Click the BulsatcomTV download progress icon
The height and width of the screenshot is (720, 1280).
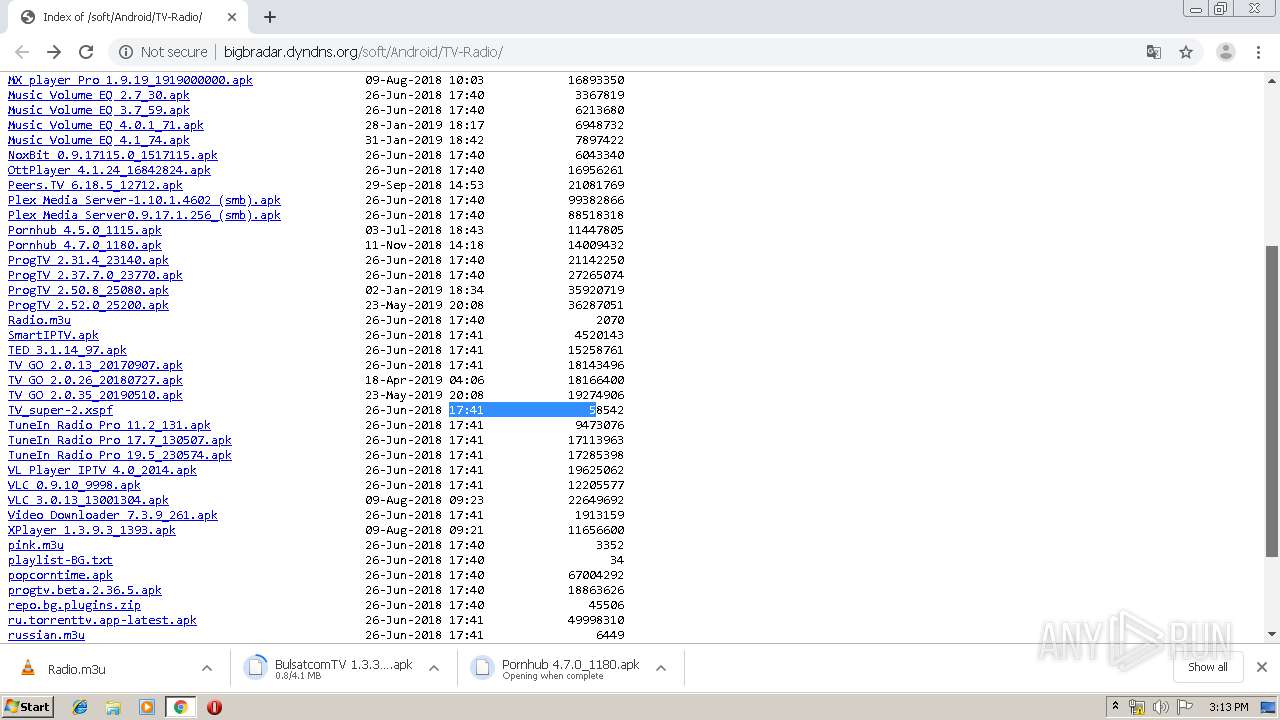tap(255, 668)
